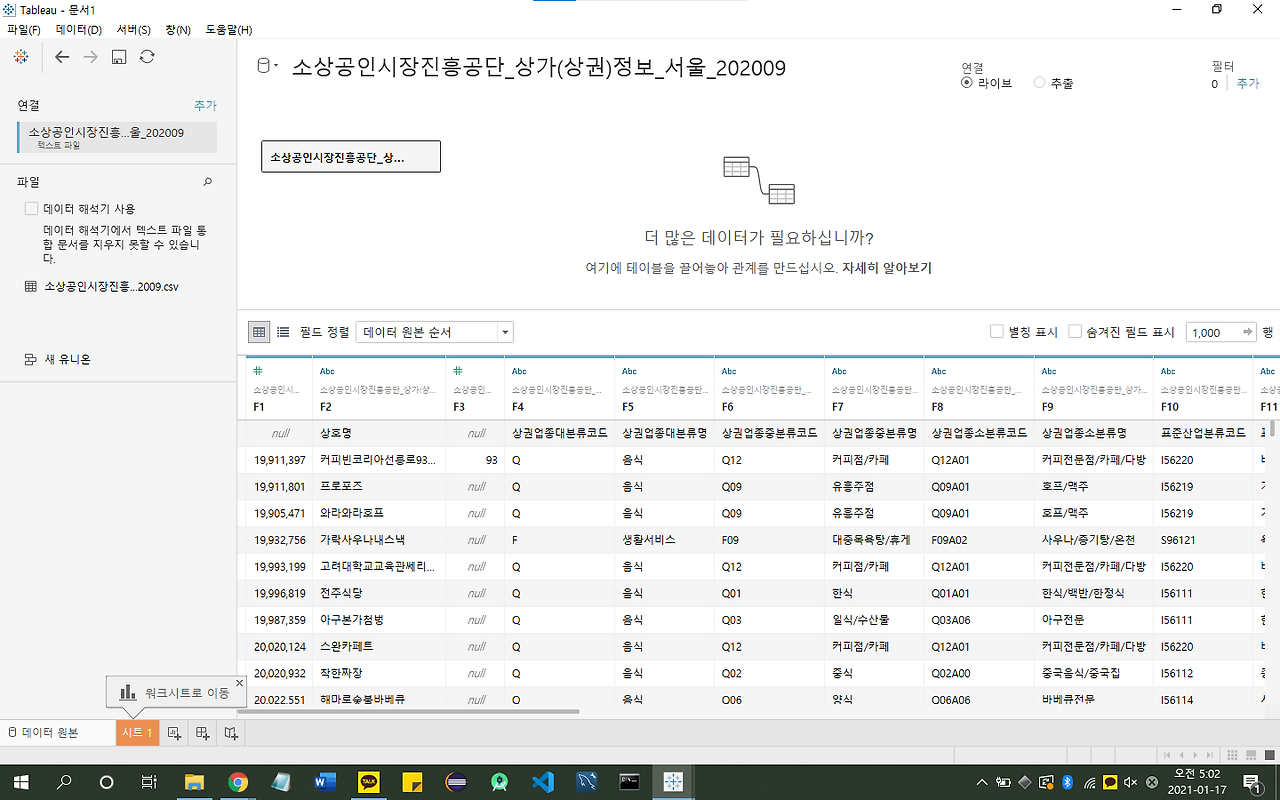
Task: Open the 도움말(H) menu
Action: pyautogui.click(x=229, y=30)
